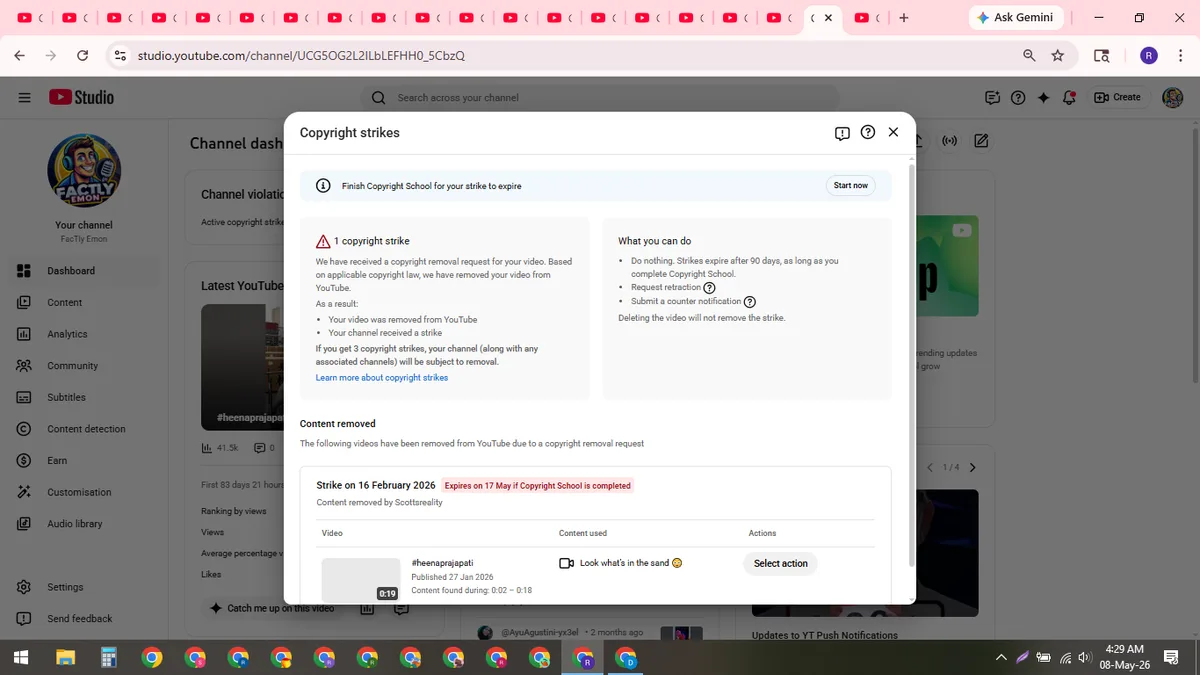Reload the page
This screenshot has width=1200, height=675.
(82, 56)
